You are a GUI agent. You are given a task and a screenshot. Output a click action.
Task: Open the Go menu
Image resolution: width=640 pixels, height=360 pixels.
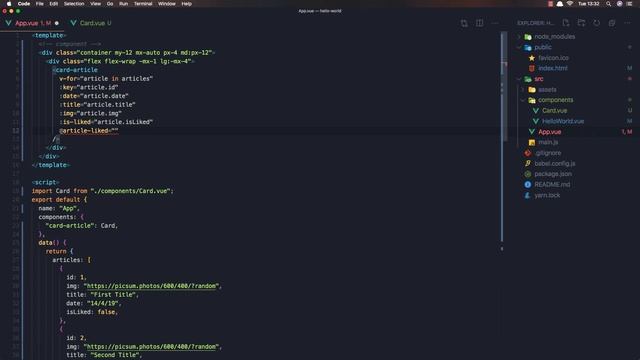tap(110, 4)
